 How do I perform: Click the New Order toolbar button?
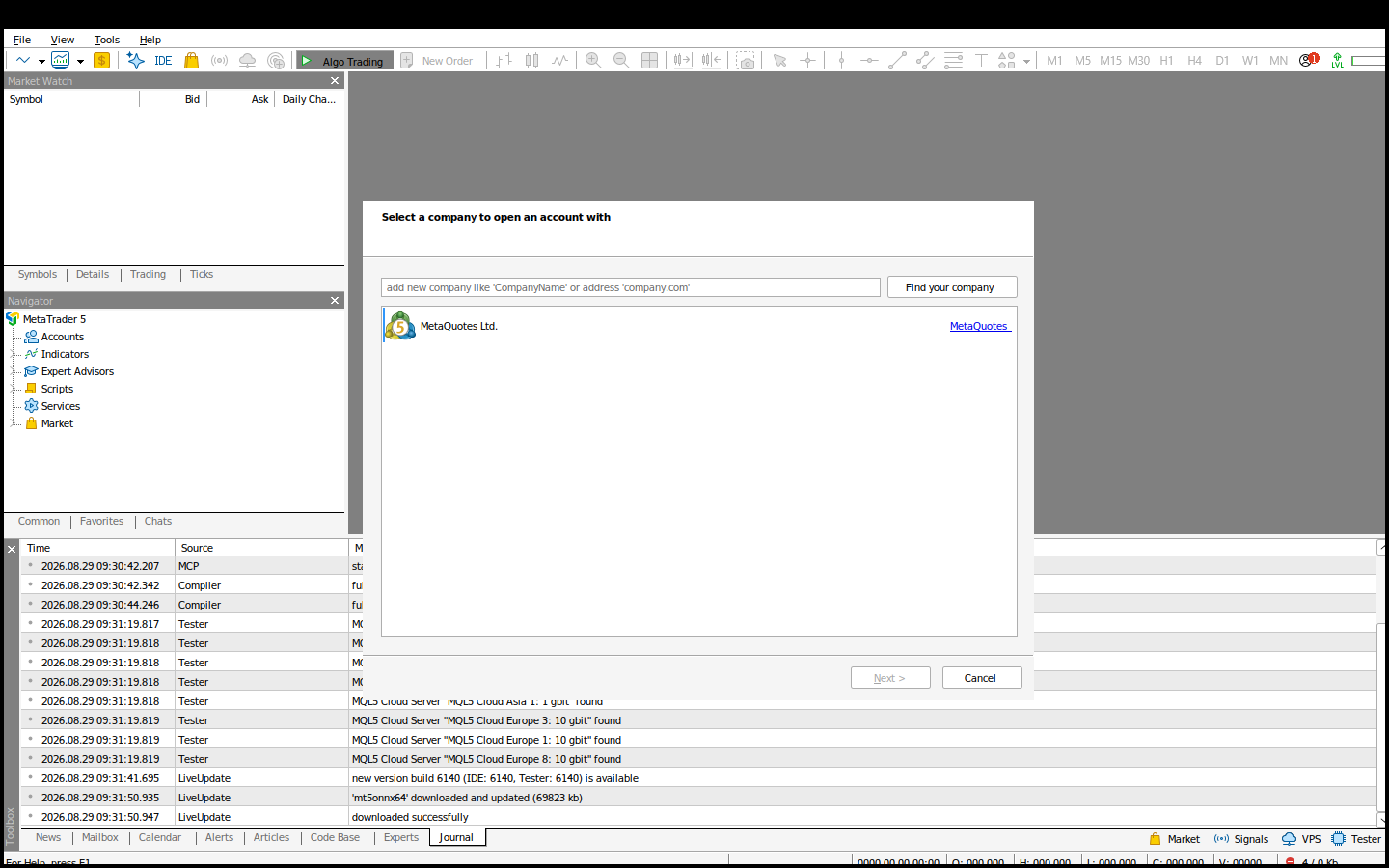(x=437, y=60)
